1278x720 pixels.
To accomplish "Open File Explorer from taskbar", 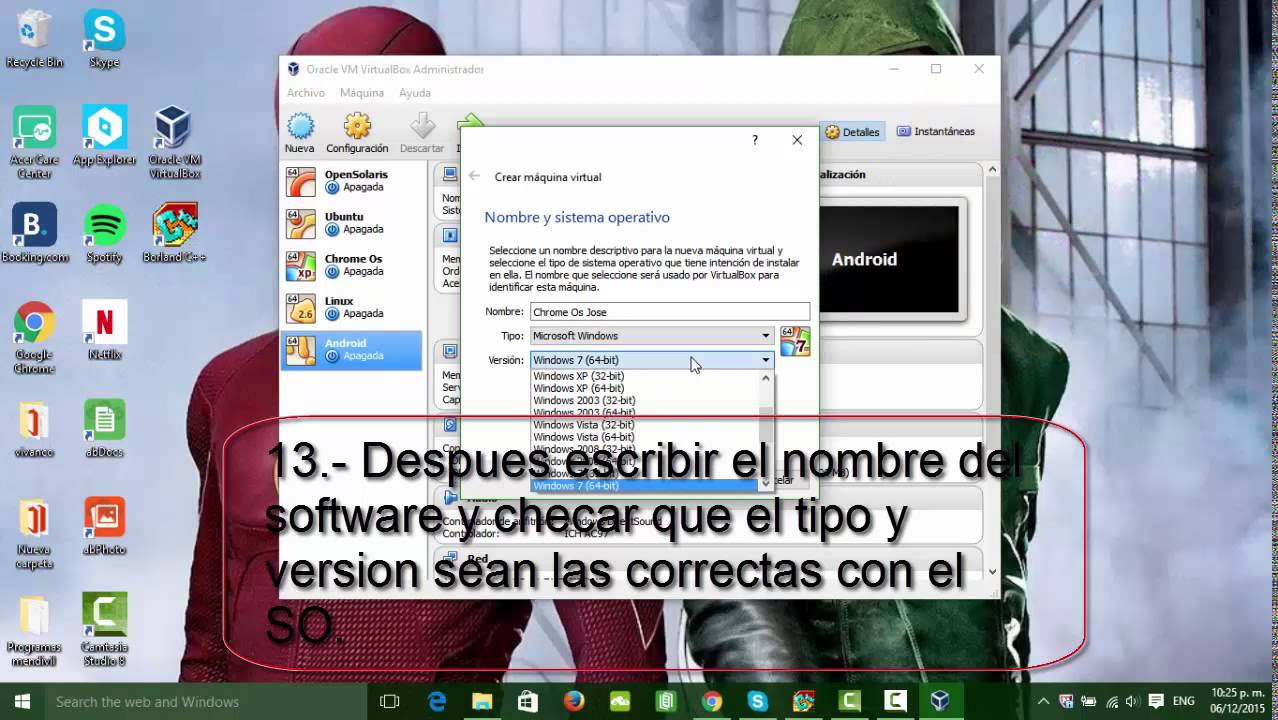I will pos(482,701).
